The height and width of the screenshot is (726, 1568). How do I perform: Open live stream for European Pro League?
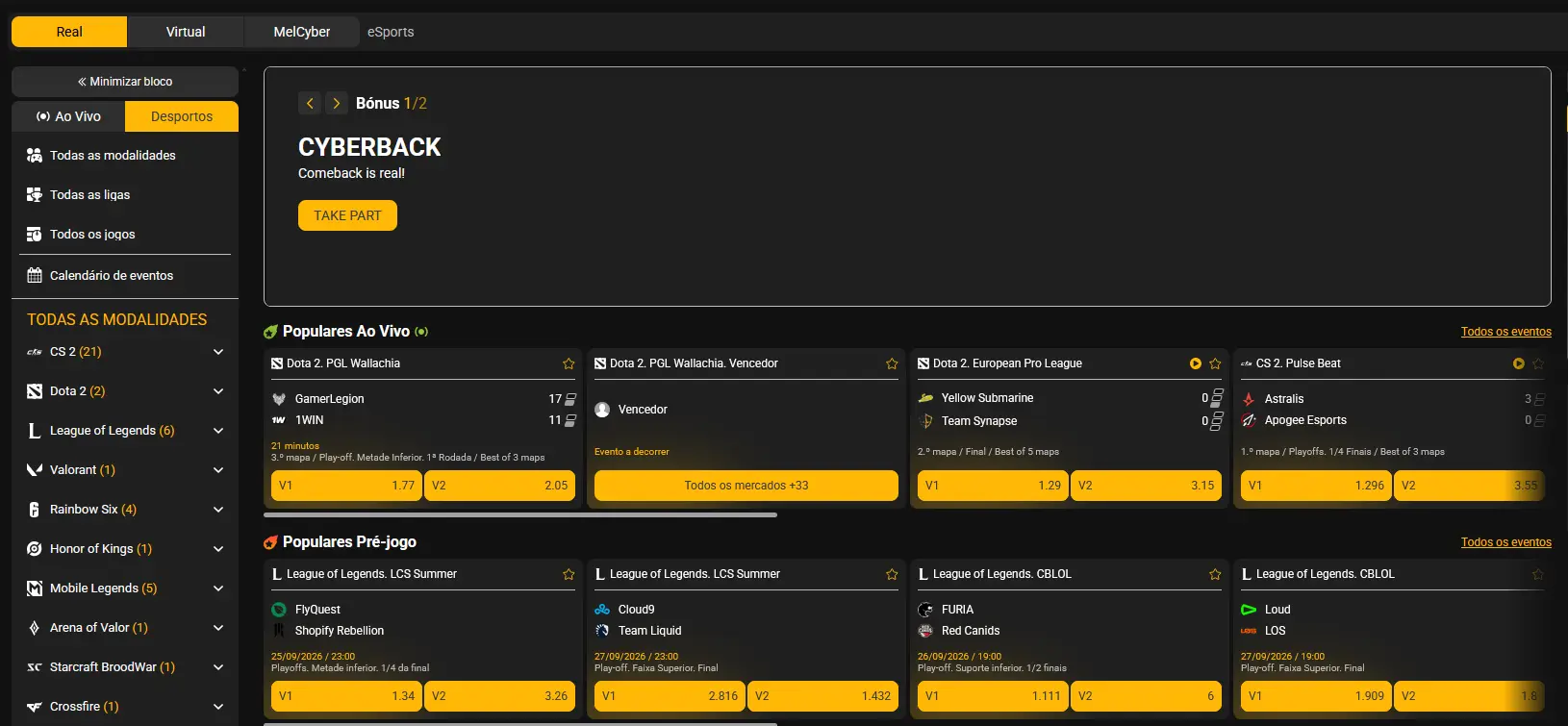pos(1195,363)
